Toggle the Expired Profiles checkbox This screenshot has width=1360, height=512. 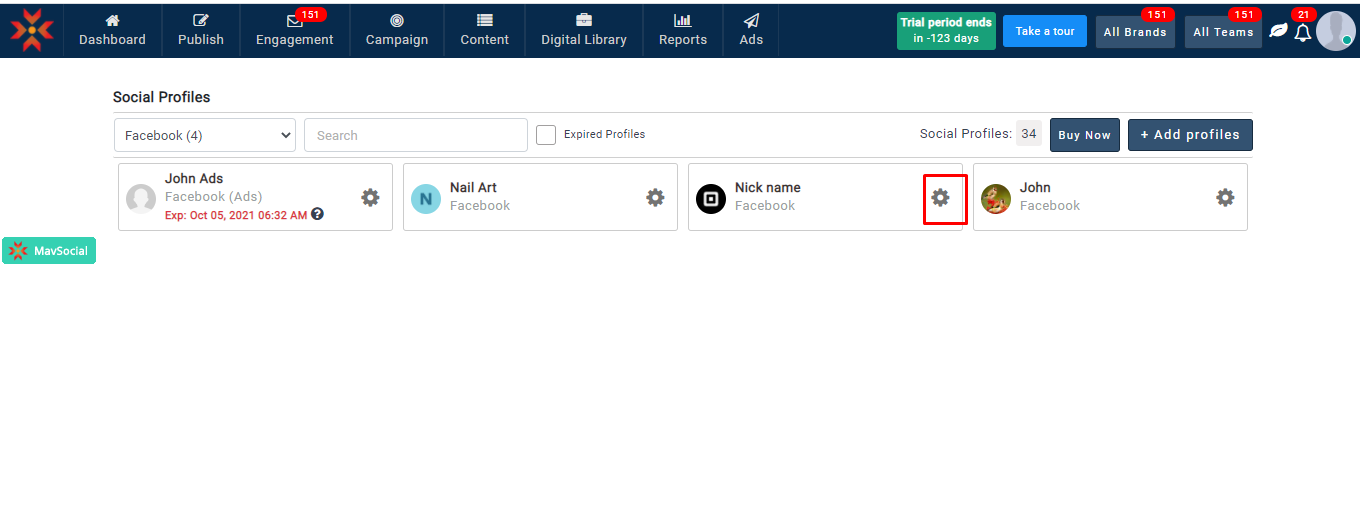click(x=546, y=135)
